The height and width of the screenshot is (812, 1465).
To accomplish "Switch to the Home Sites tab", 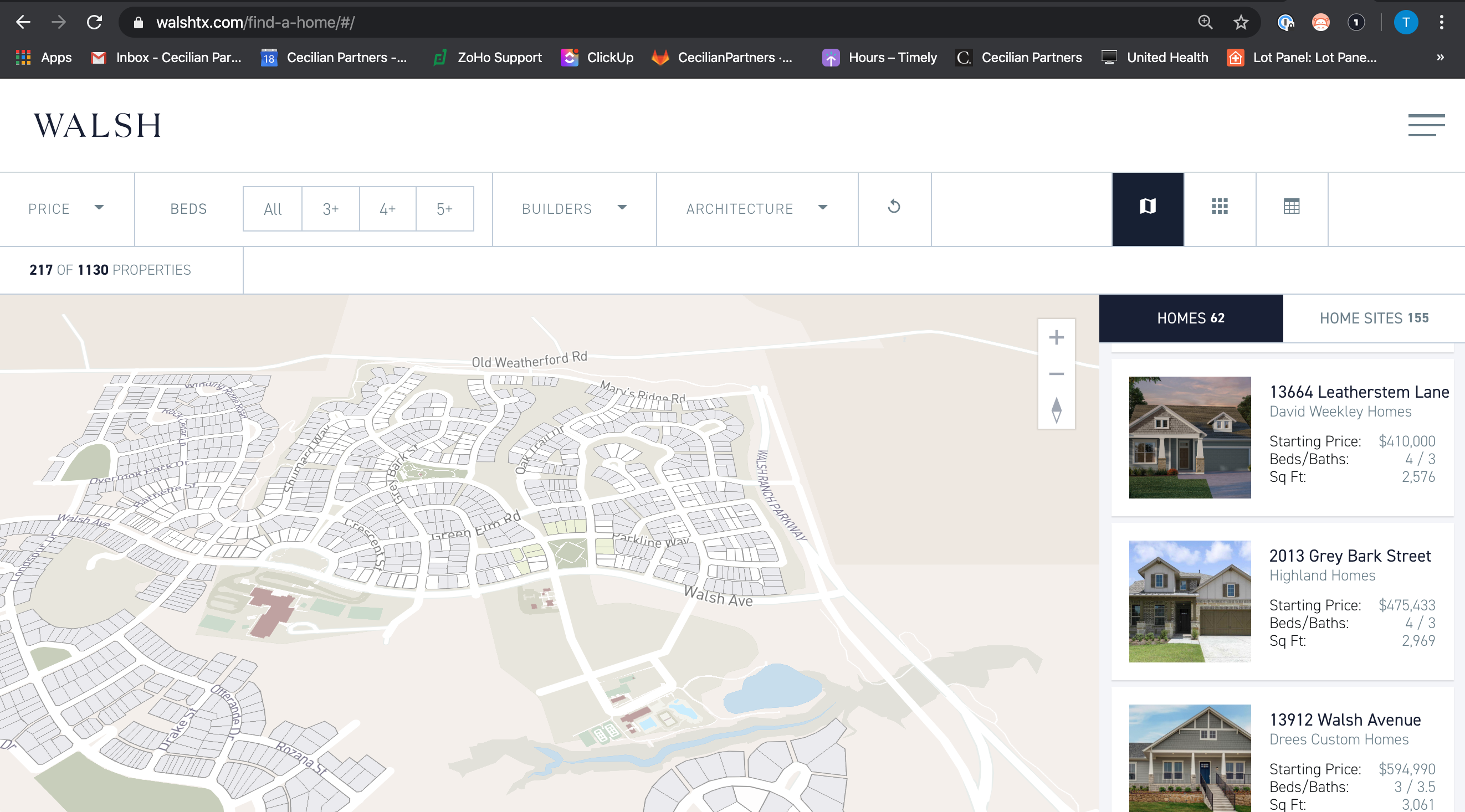I will pyautogui.click(x=1374, y=318).
